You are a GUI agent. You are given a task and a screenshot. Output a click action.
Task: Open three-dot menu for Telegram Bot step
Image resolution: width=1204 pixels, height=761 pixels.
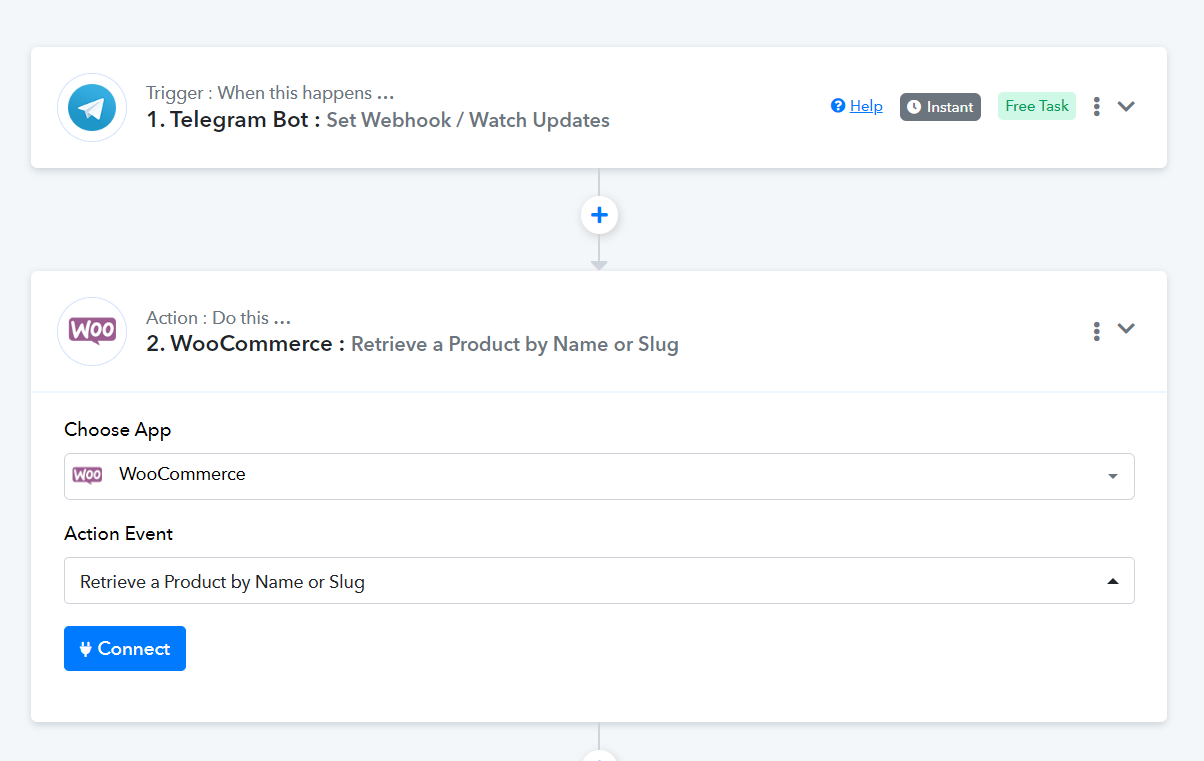(1097, 106)
